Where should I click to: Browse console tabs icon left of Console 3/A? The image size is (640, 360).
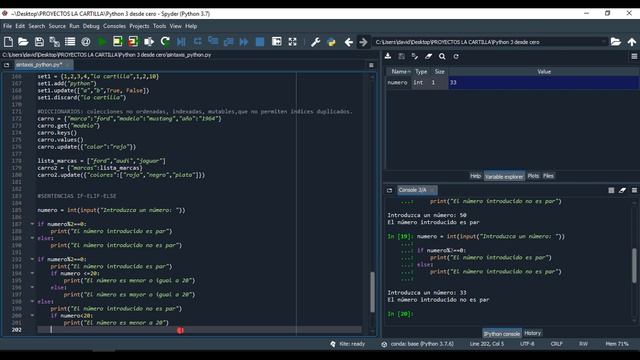point(389,190)
